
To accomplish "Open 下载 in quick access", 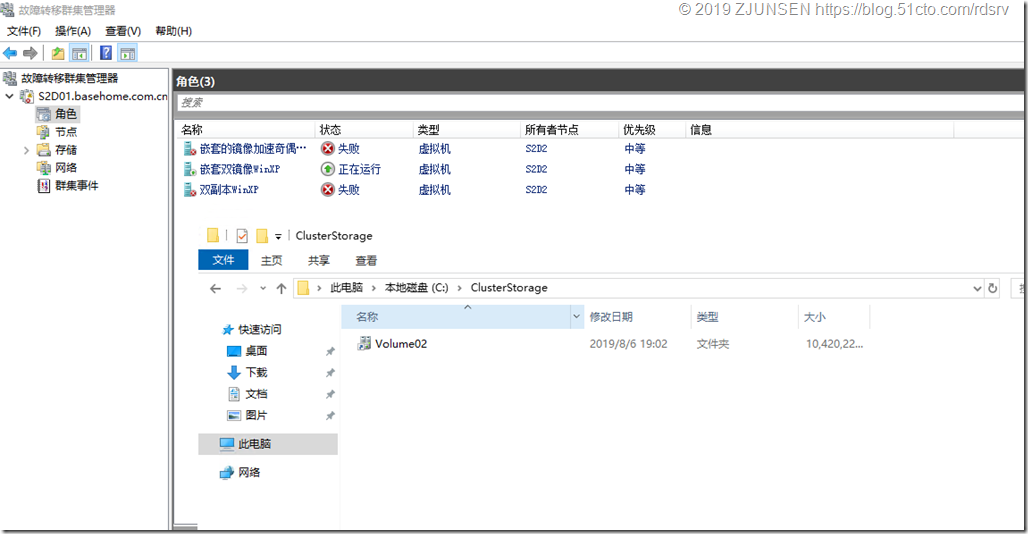I will point(256,372).
